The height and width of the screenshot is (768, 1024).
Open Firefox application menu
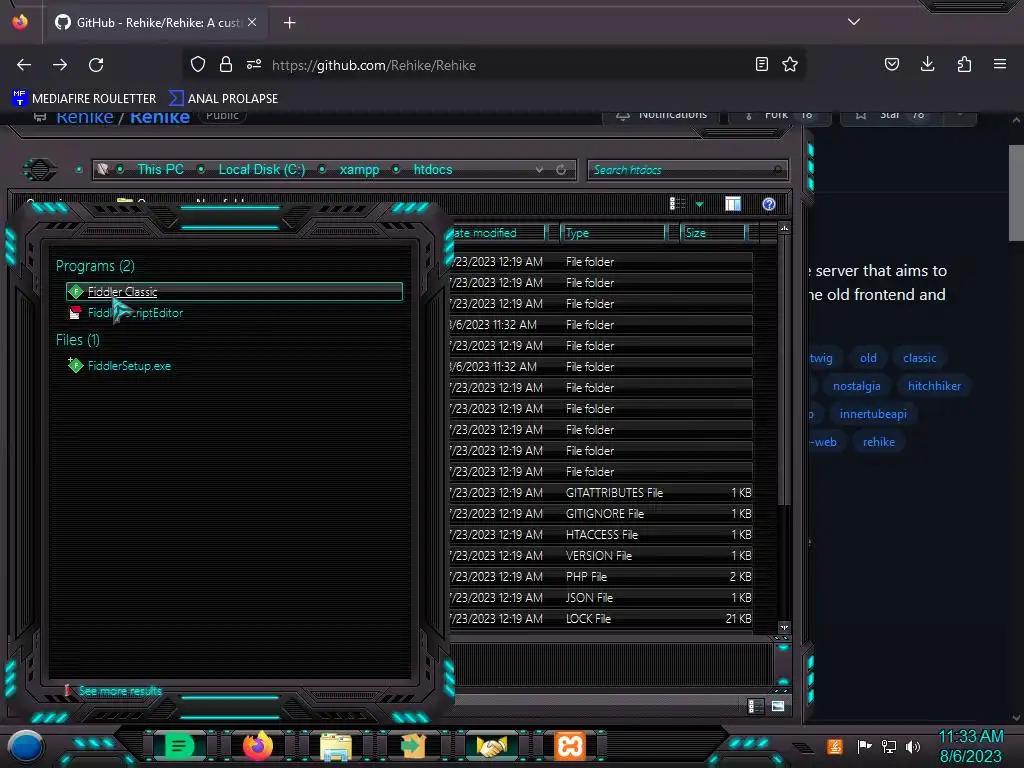coord(1000,64)
